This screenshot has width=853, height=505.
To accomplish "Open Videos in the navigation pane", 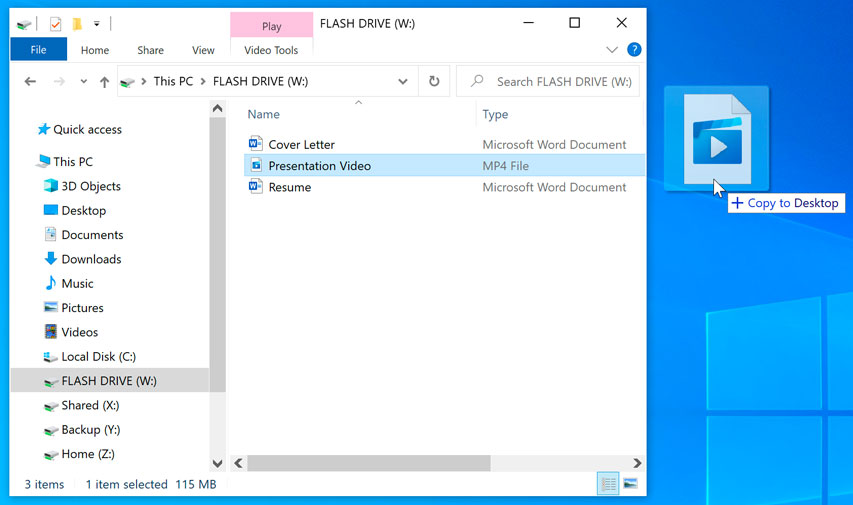I will point(79,332).
